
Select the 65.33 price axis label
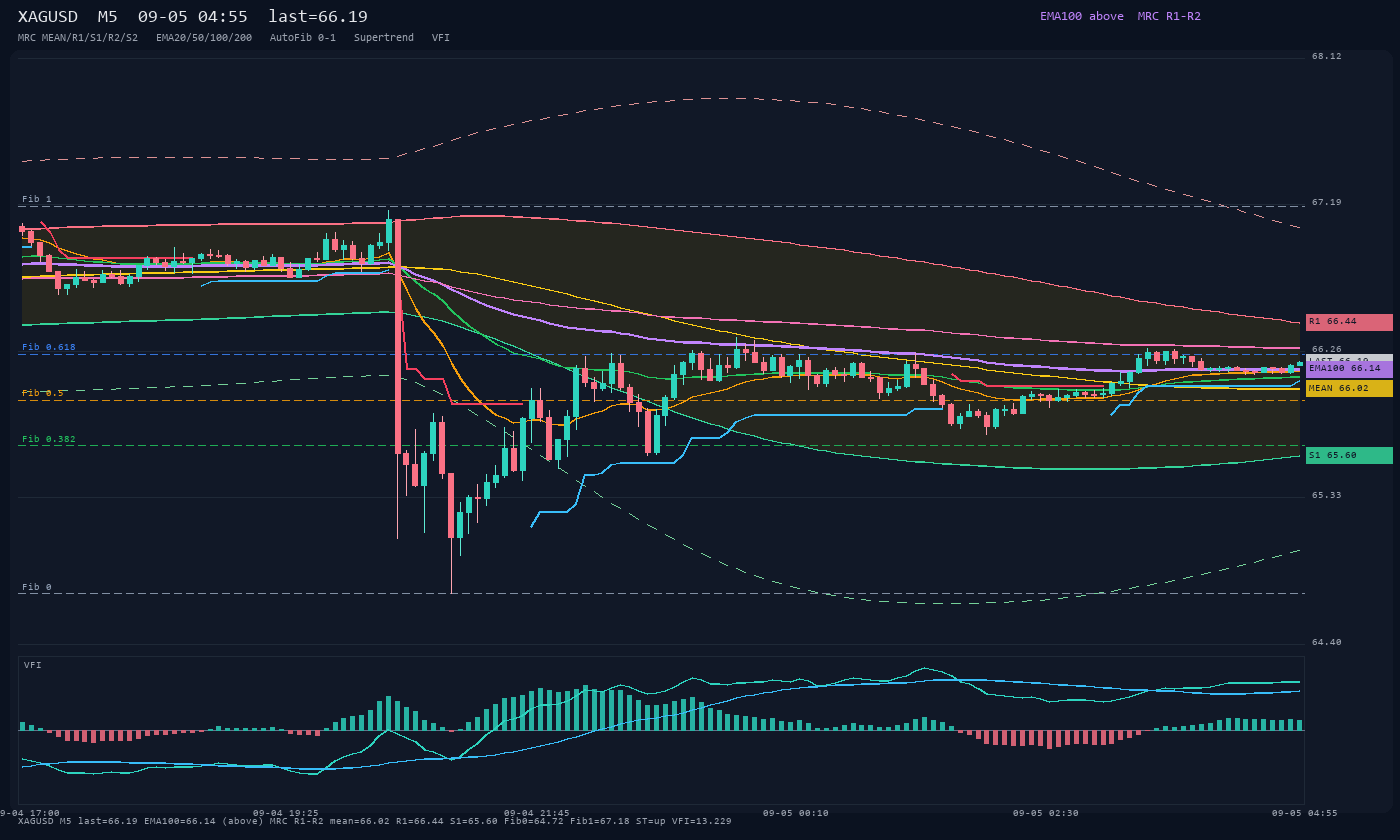pyautogui.click(x=1327, y=495)
